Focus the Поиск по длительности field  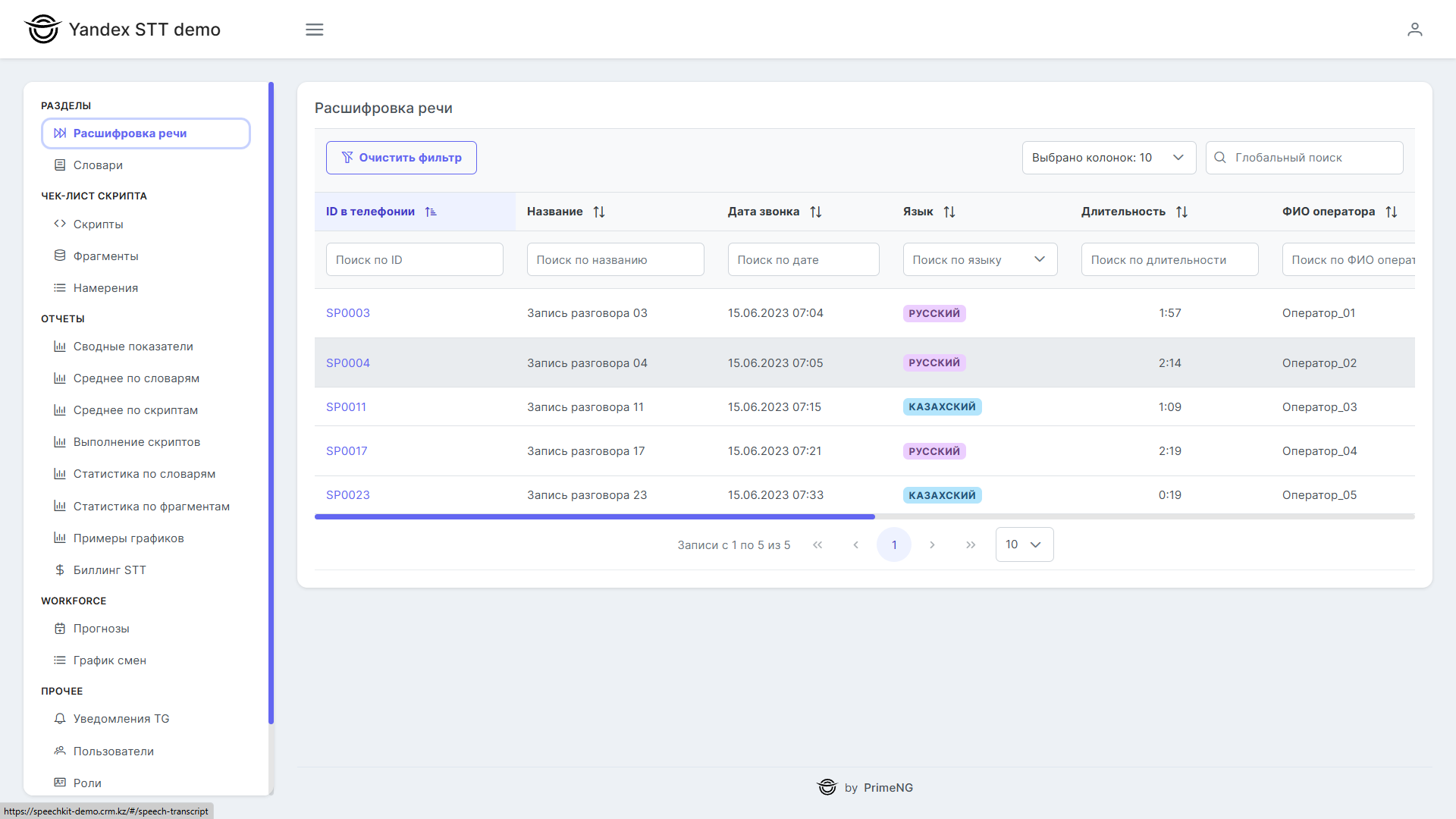[x=1170, y=259]
